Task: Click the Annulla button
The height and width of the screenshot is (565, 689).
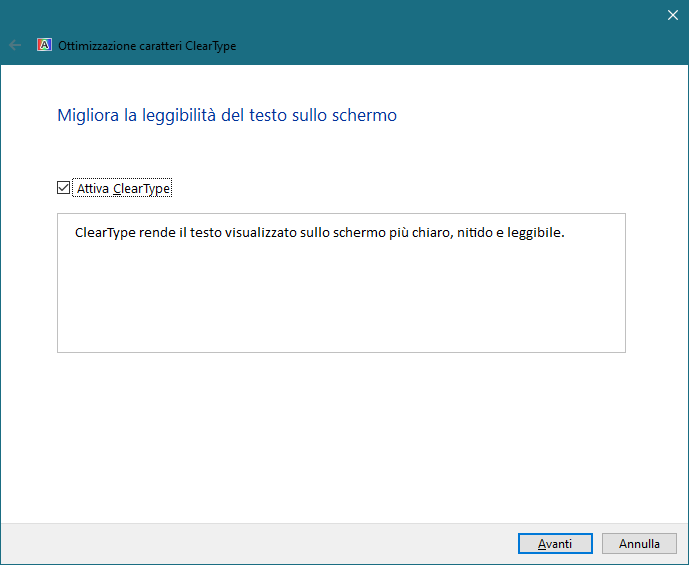Action: pyautogui.click(x=639, y=543)
